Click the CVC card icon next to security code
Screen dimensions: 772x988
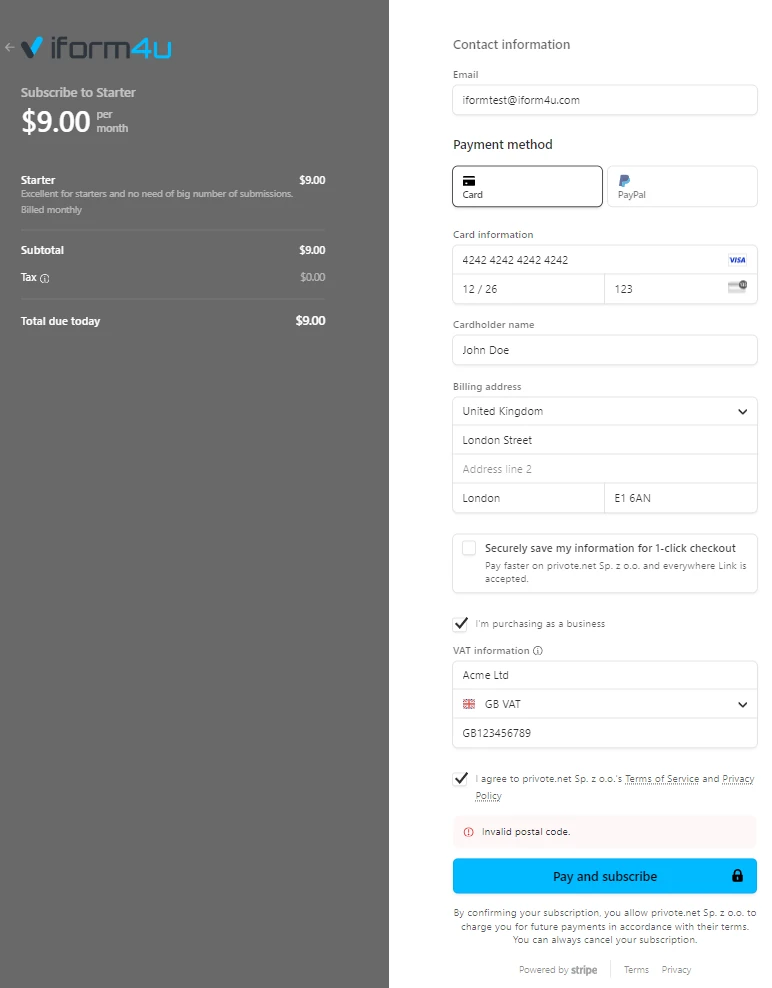pos(737,287)
